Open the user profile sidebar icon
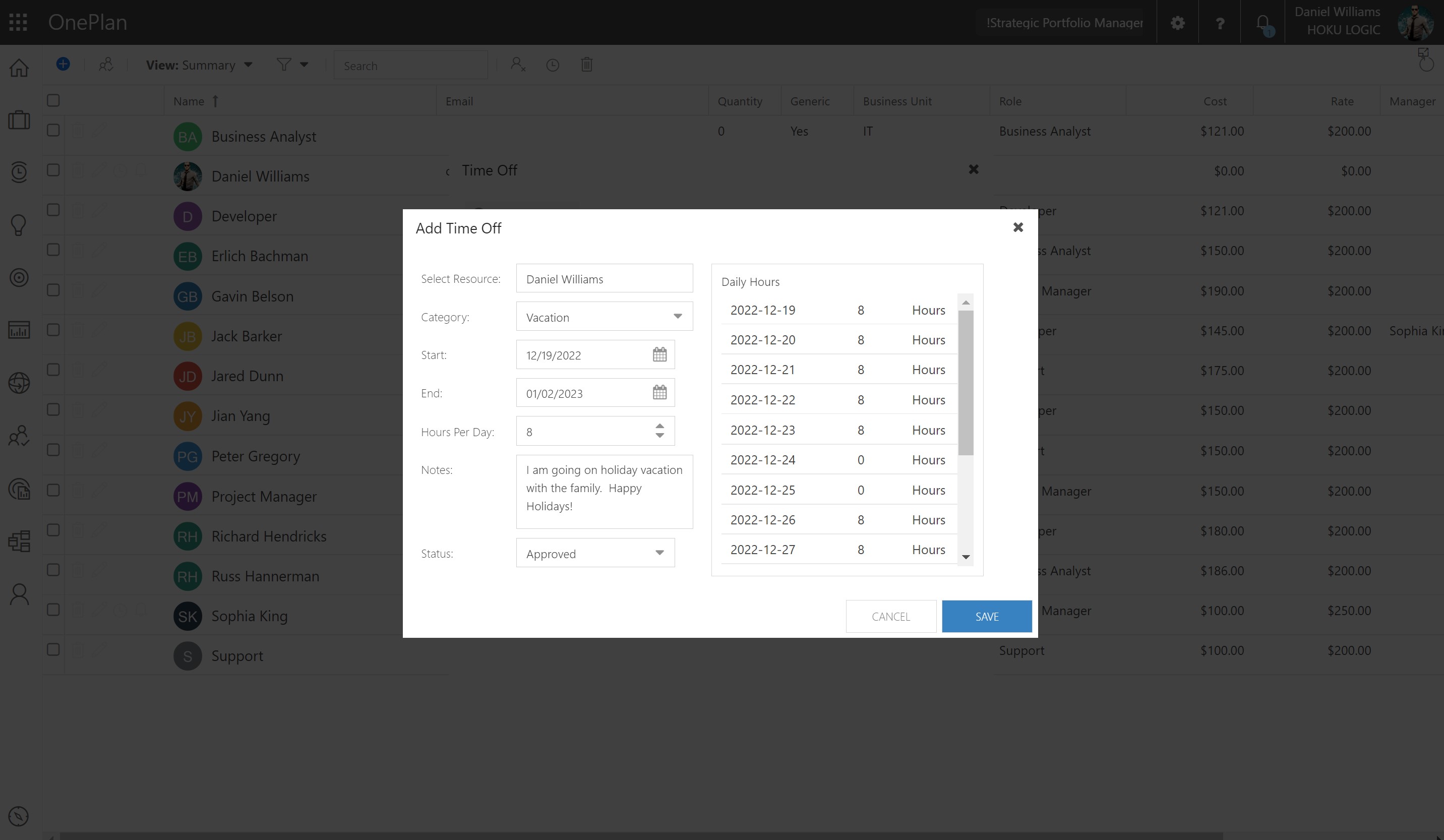The width and height of the screenshot is (1444, 840). tap(19, 594)
